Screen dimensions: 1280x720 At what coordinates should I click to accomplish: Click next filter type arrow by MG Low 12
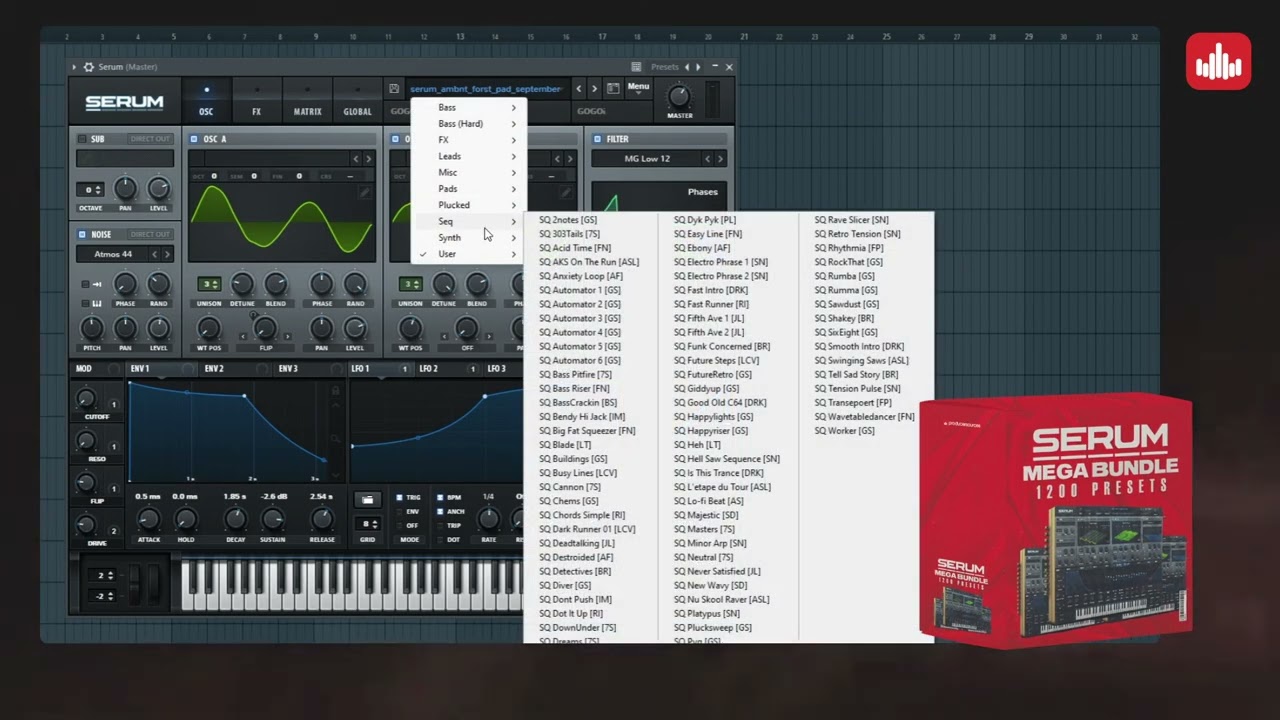click(720, 159)
